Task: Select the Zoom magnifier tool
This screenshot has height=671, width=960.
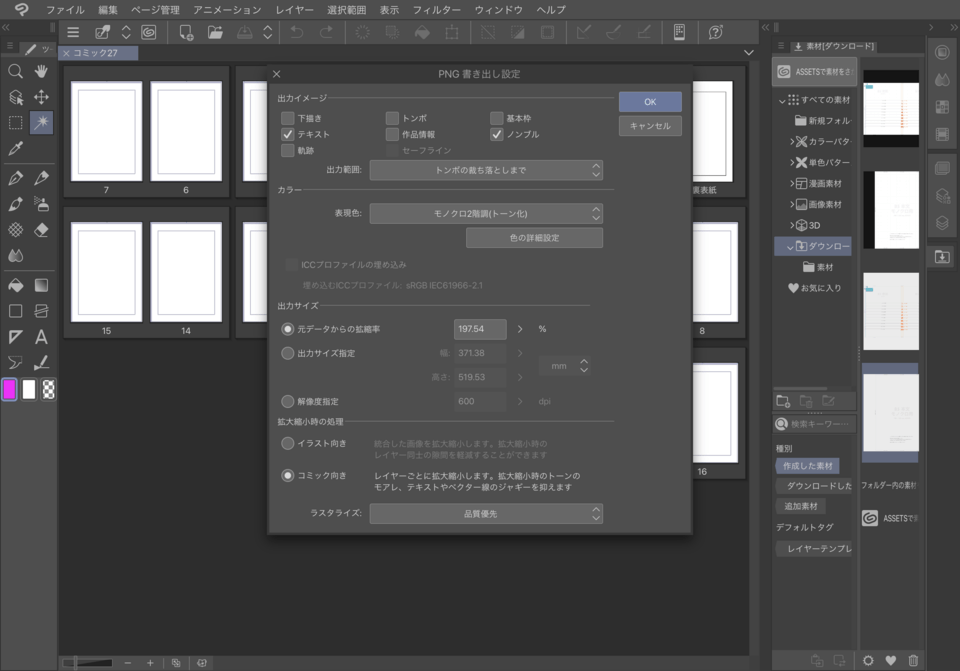Action: pyautogui.click(x=14, y=71)
